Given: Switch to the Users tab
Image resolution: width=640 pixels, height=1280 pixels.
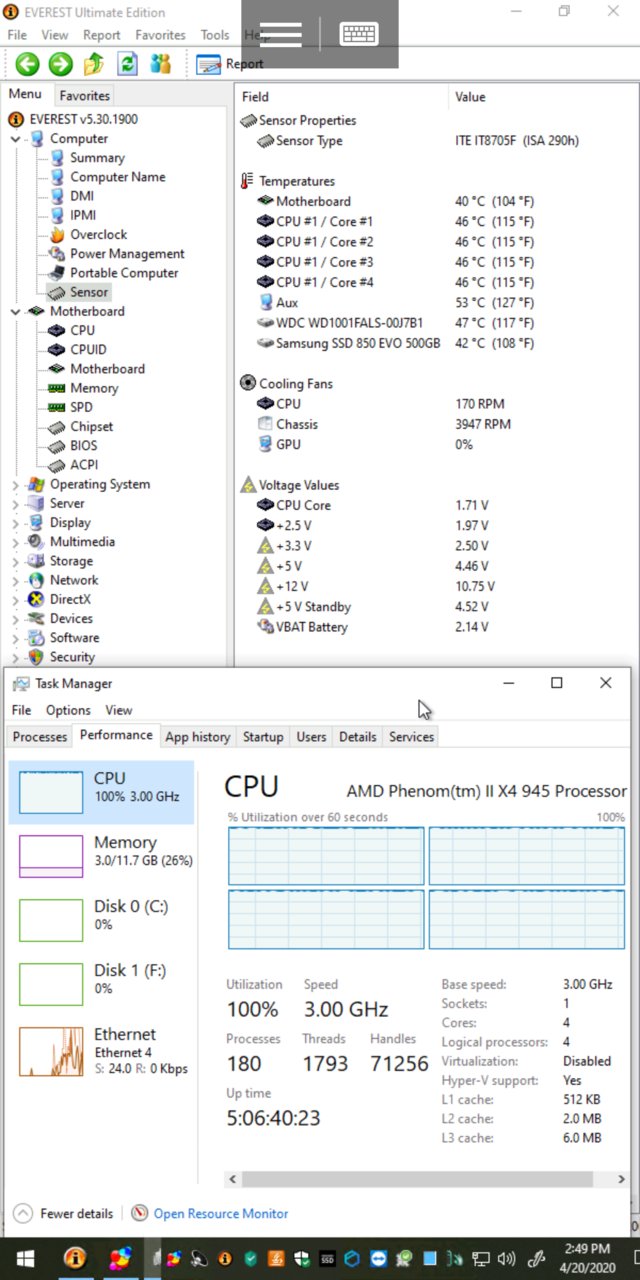Looking at the screenshot, I should pos(311,737).
